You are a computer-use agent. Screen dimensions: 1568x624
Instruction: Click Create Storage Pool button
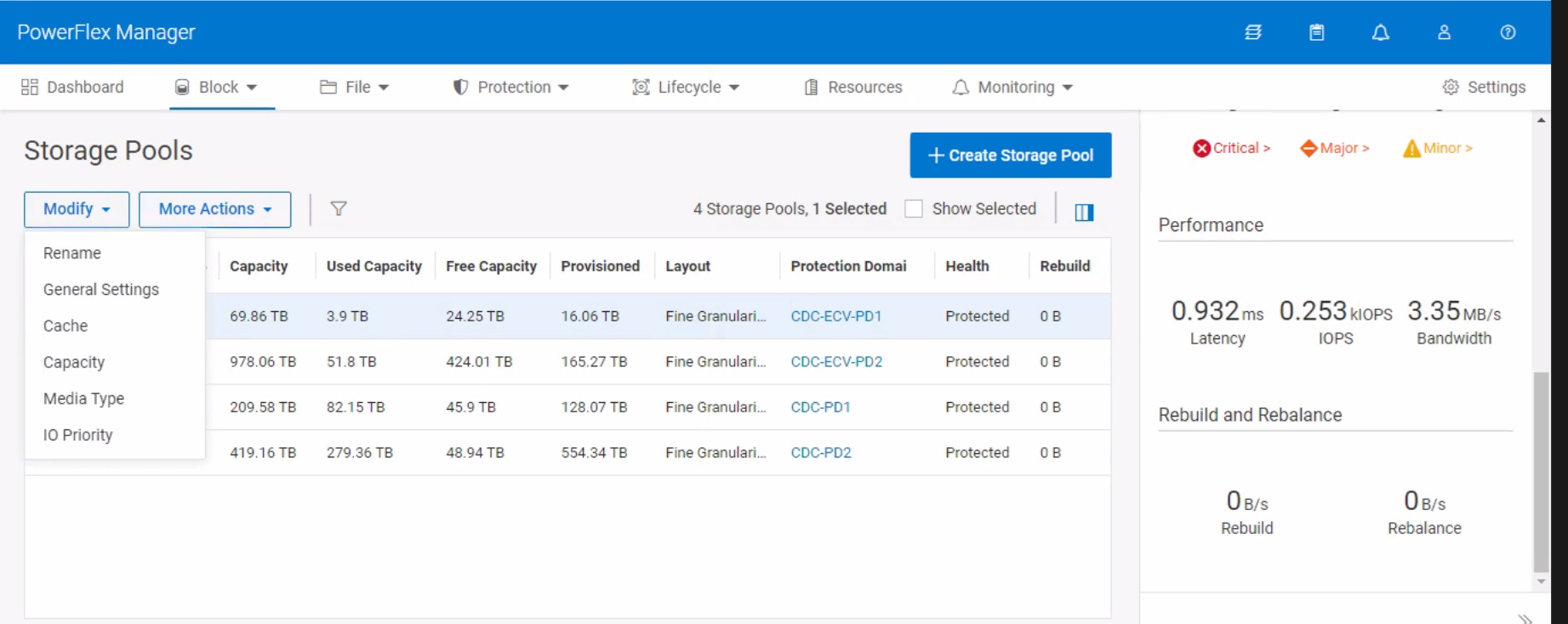(1010, 156)
